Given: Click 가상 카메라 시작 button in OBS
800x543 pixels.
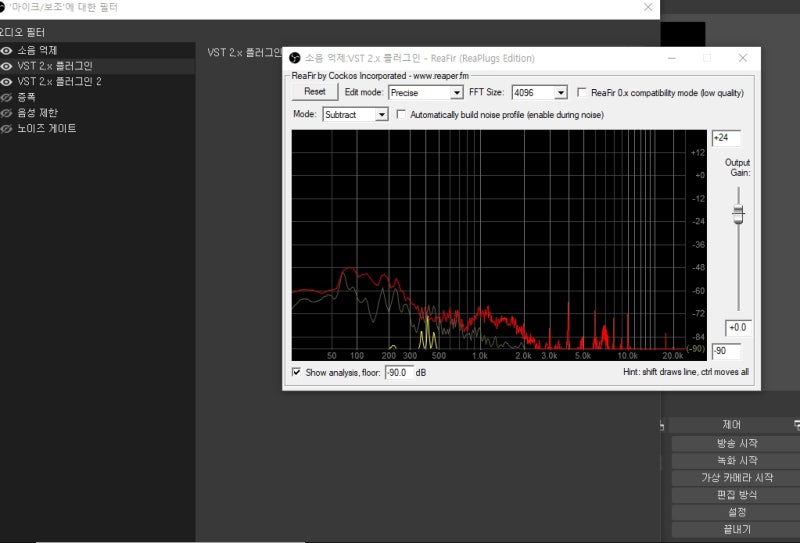Looking at the screenshot, I should 736,478.
